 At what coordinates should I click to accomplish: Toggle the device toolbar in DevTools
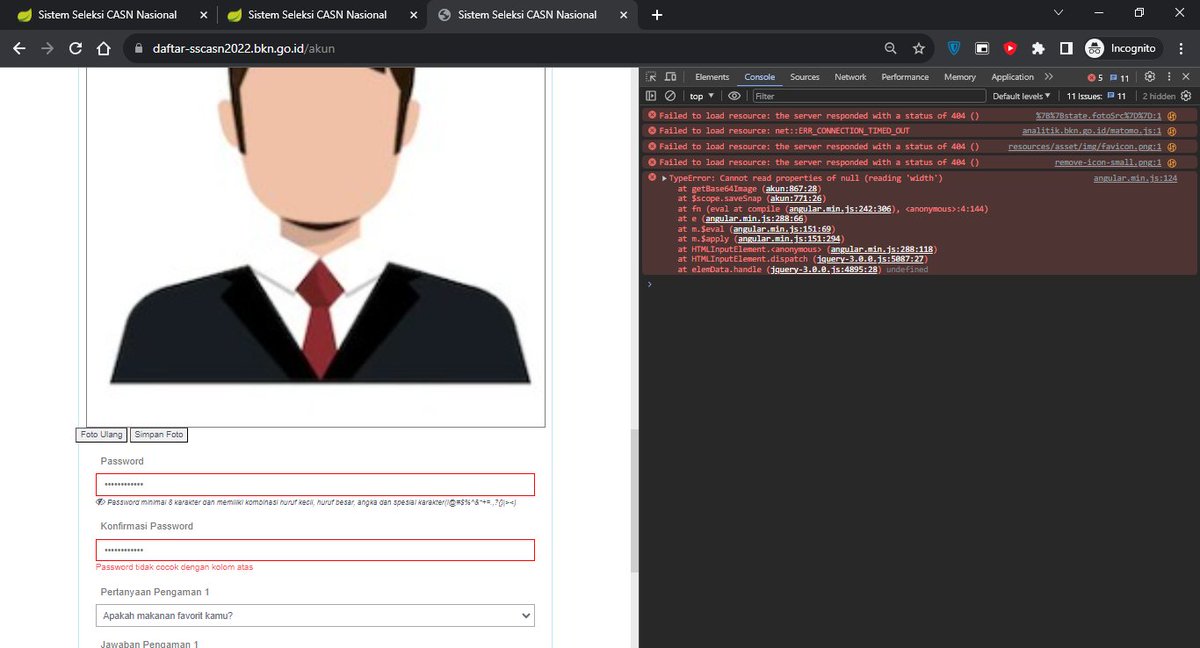671,77
